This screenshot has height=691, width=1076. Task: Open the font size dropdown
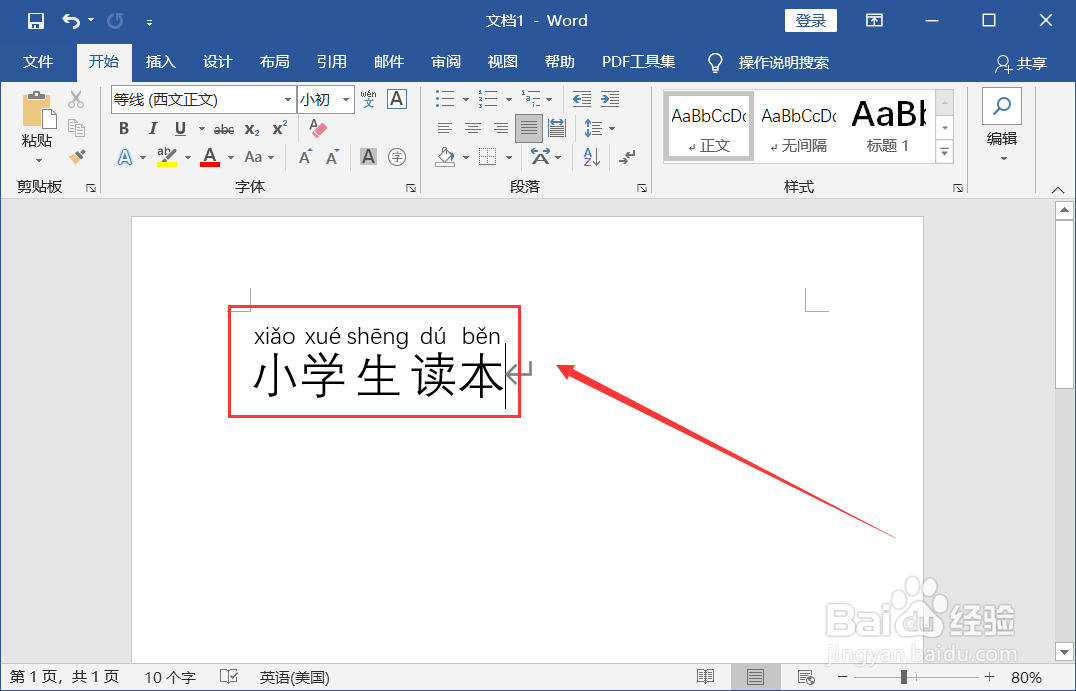(x=345, y=99)
